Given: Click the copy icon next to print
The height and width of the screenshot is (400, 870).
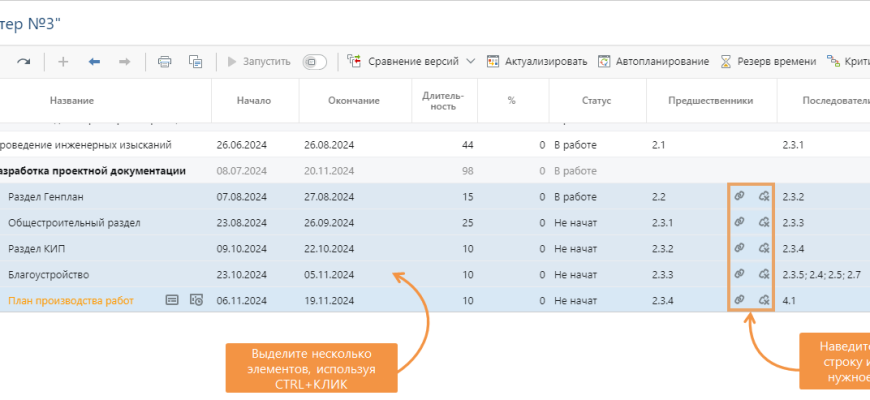Looking at the screenshot, I should 196,62.
